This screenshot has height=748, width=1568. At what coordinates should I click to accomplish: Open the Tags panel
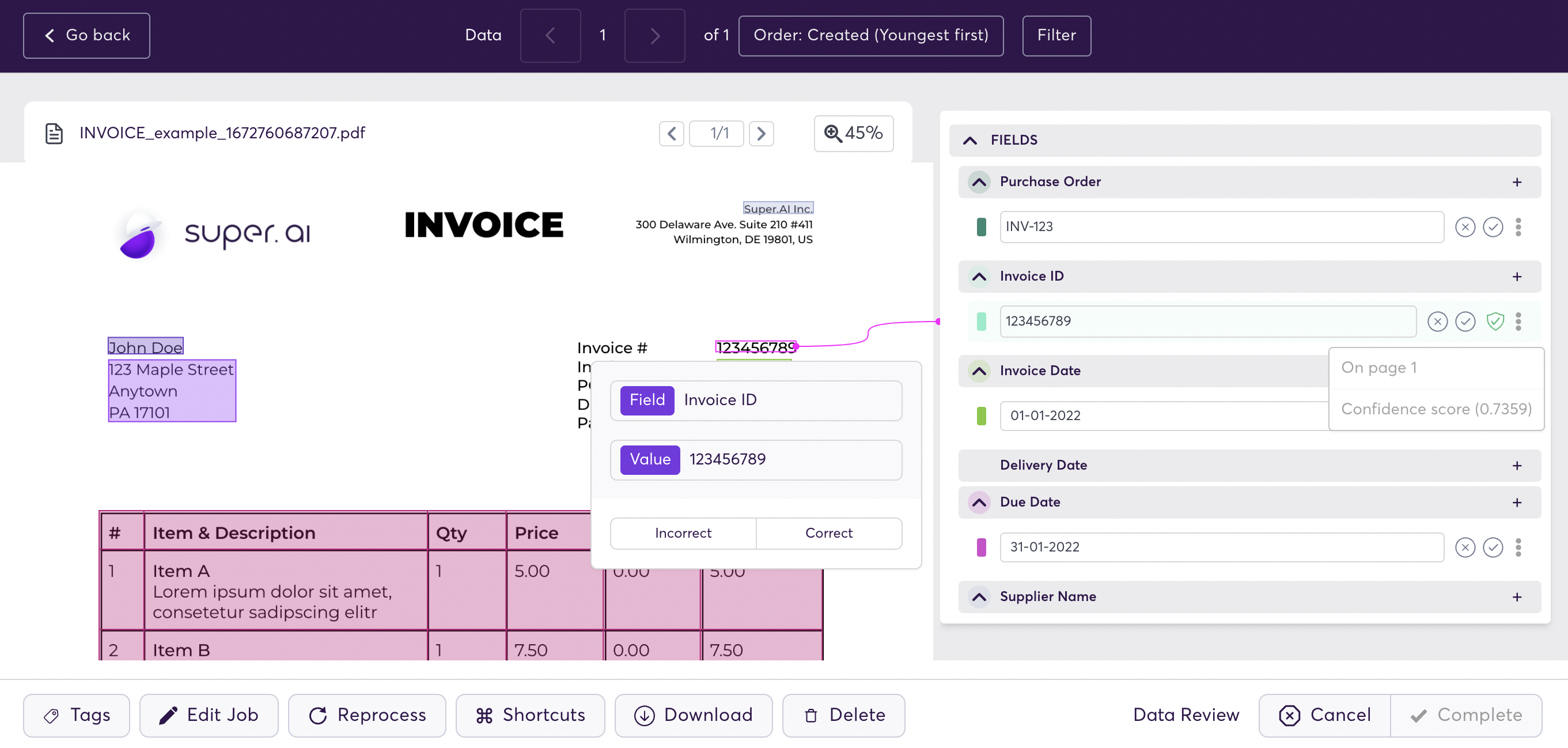[77, 716]
